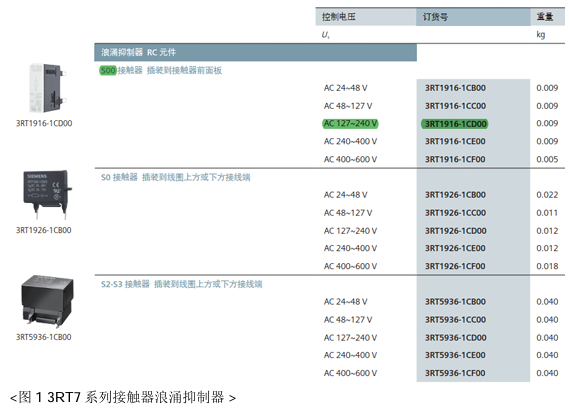Click the S2-S3 接触器 subsection heading
This screenshot has width=572, height=420.
[x=182, y=284]
